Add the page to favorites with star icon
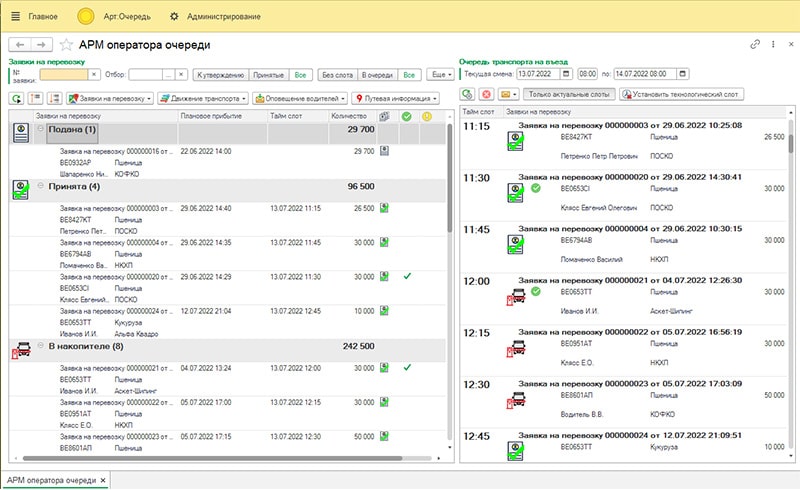800x490 pixels. (66, 45)
